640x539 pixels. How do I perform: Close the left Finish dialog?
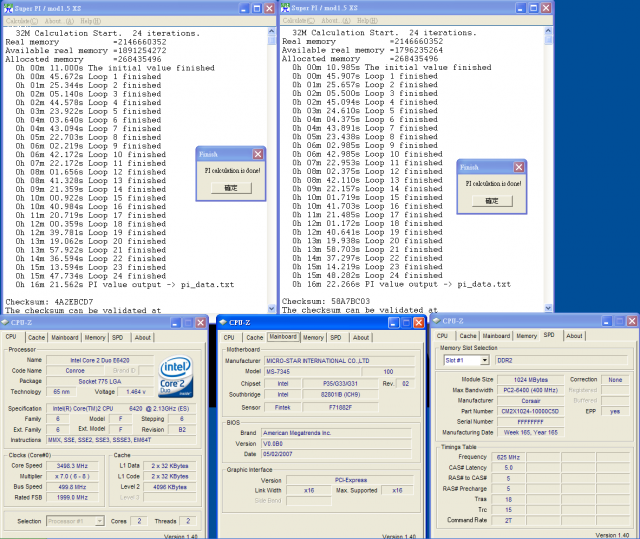[x=258, y=154]
